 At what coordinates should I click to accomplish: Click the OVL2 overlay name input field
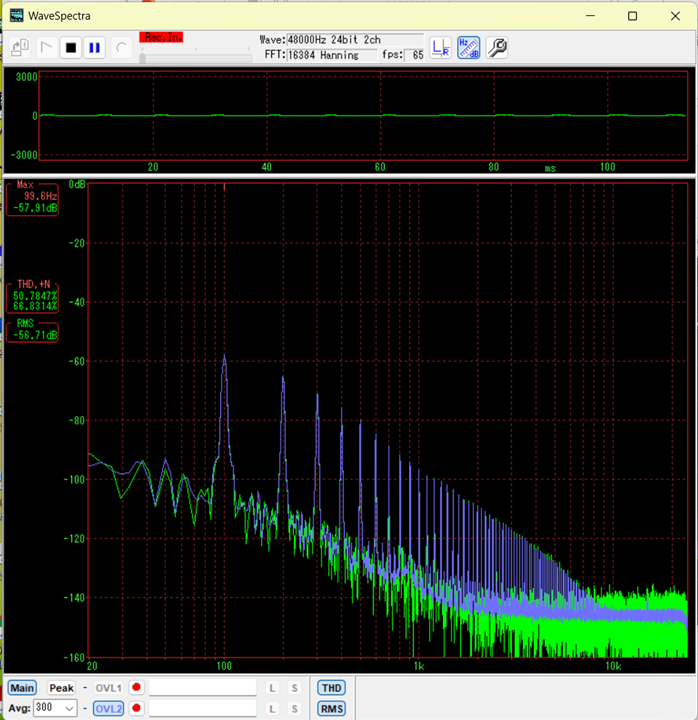tap(203, 709)
